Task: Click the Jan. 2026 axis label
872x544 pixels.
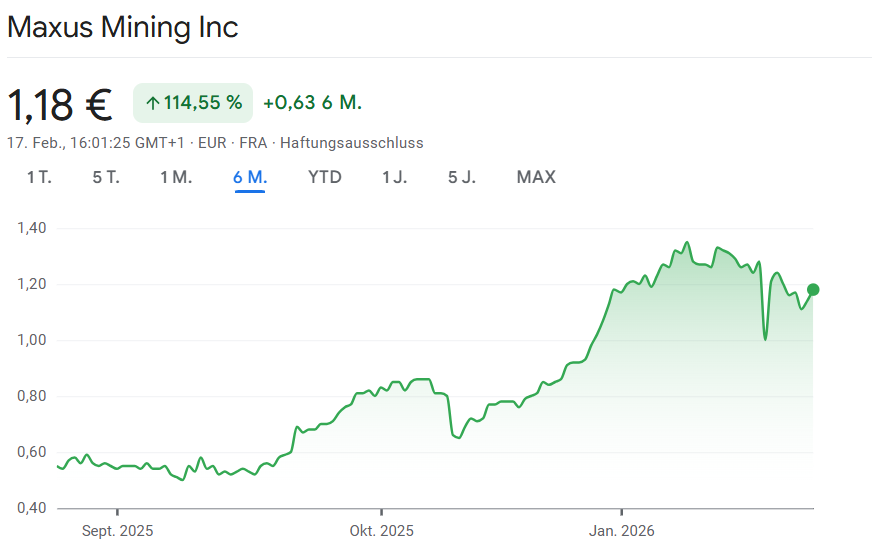Action: click(x=621, y=530)
